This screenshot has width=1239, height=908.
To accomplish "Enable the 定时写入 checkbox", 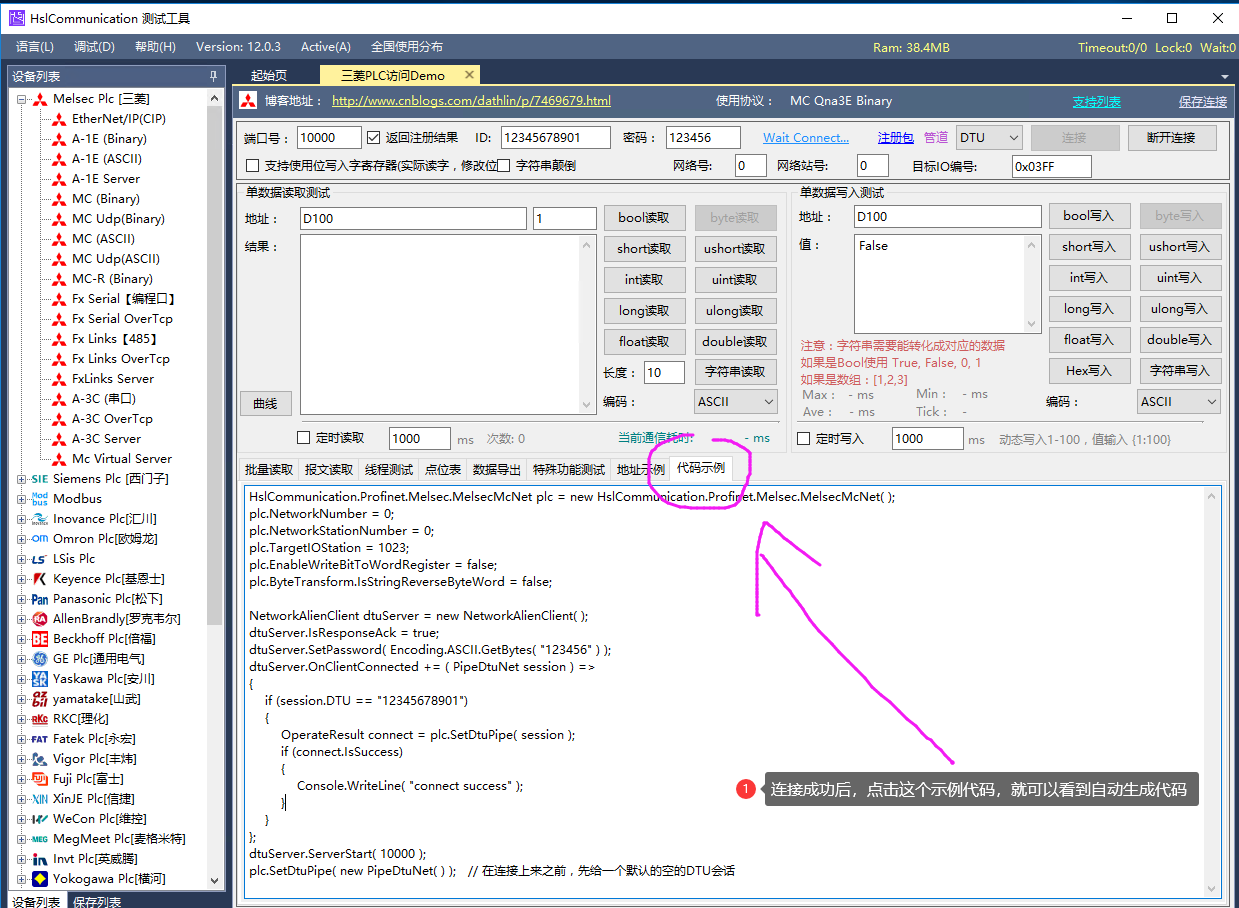I will 804,438.
